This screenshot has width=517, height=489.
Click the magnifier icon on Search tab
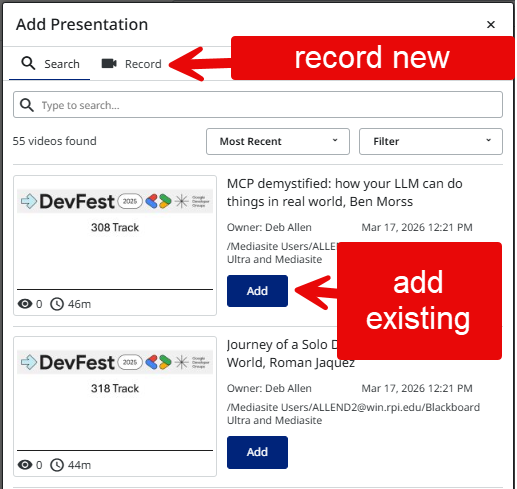pyautogui.click(x=28, y=63)
